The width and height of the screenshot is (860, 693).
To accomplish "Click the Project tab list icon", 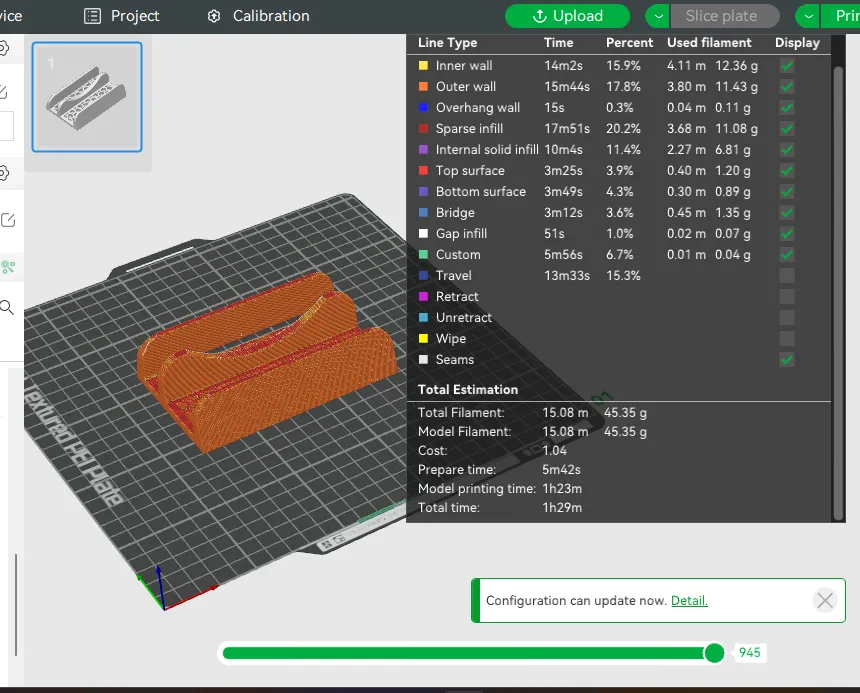I will tap(93, 16).
